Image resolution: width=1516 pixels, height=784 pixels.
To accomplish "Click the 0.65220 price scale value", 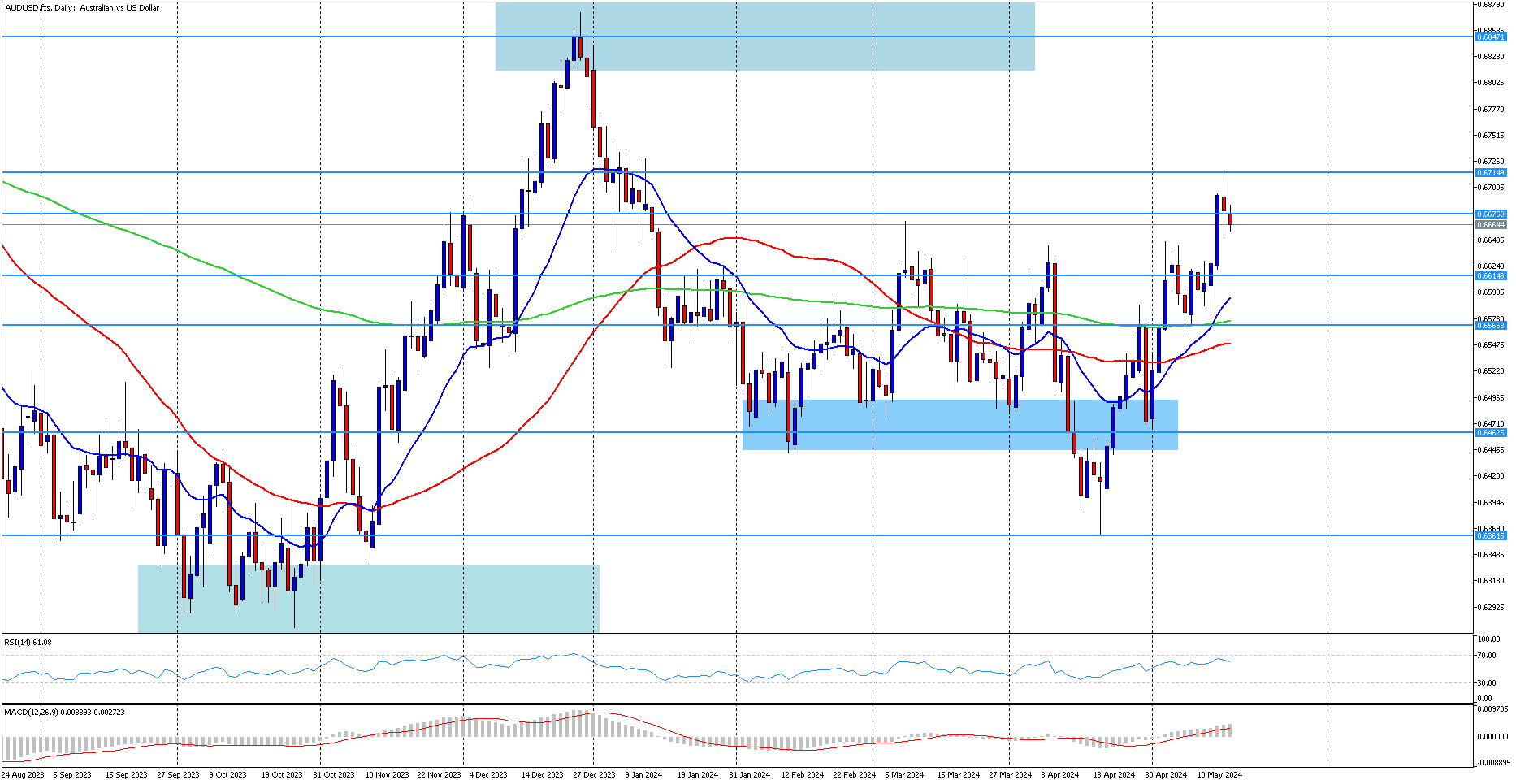I will point(1491,370).
